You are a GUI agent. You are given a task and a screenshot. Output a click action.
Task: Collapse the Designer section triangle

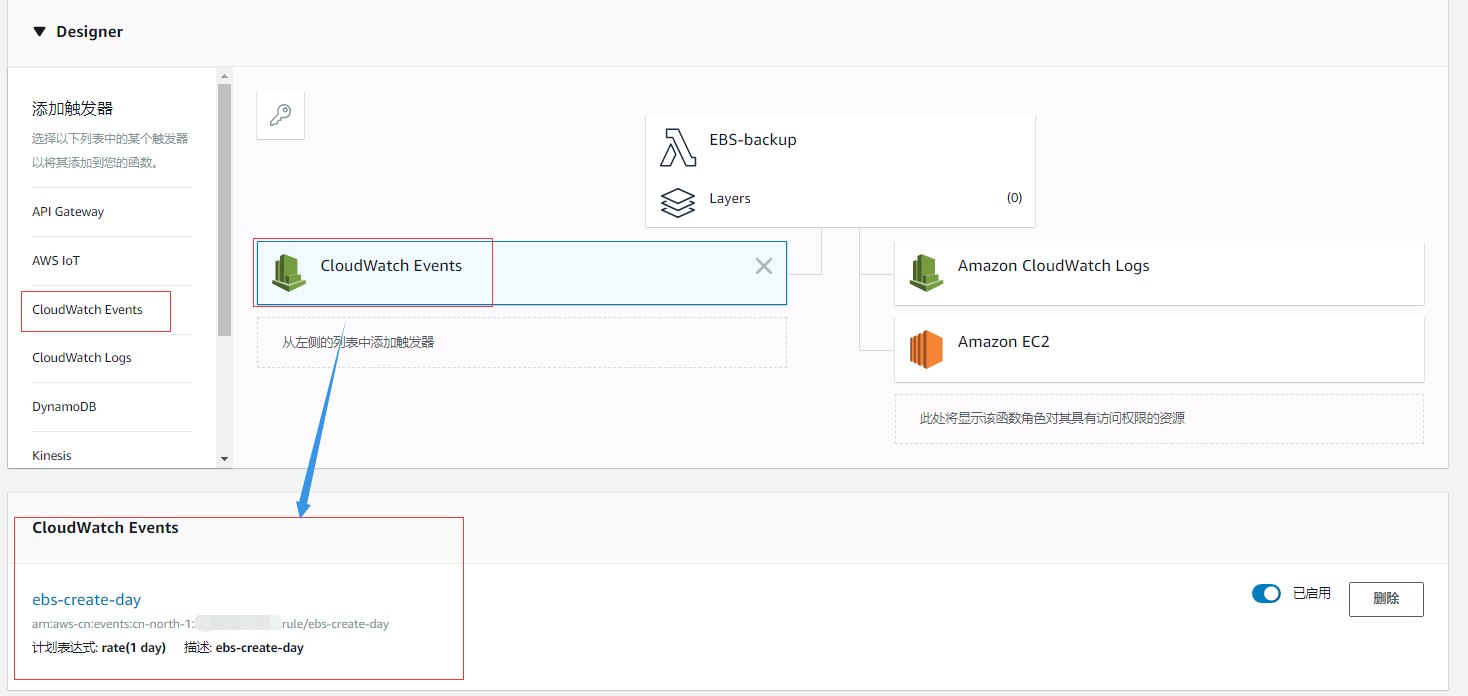pyautogui.click(x=39, y=32)
